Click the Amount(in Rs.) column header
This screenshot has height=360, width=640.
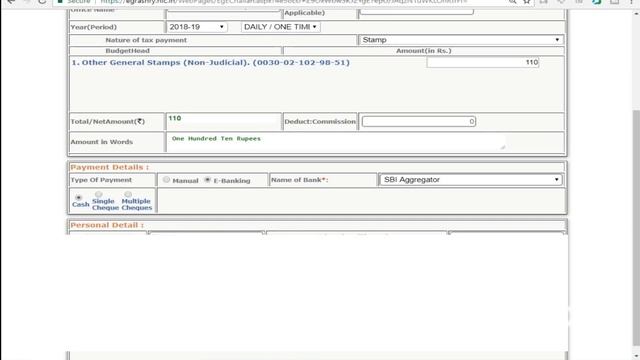[x=424, y=51]
